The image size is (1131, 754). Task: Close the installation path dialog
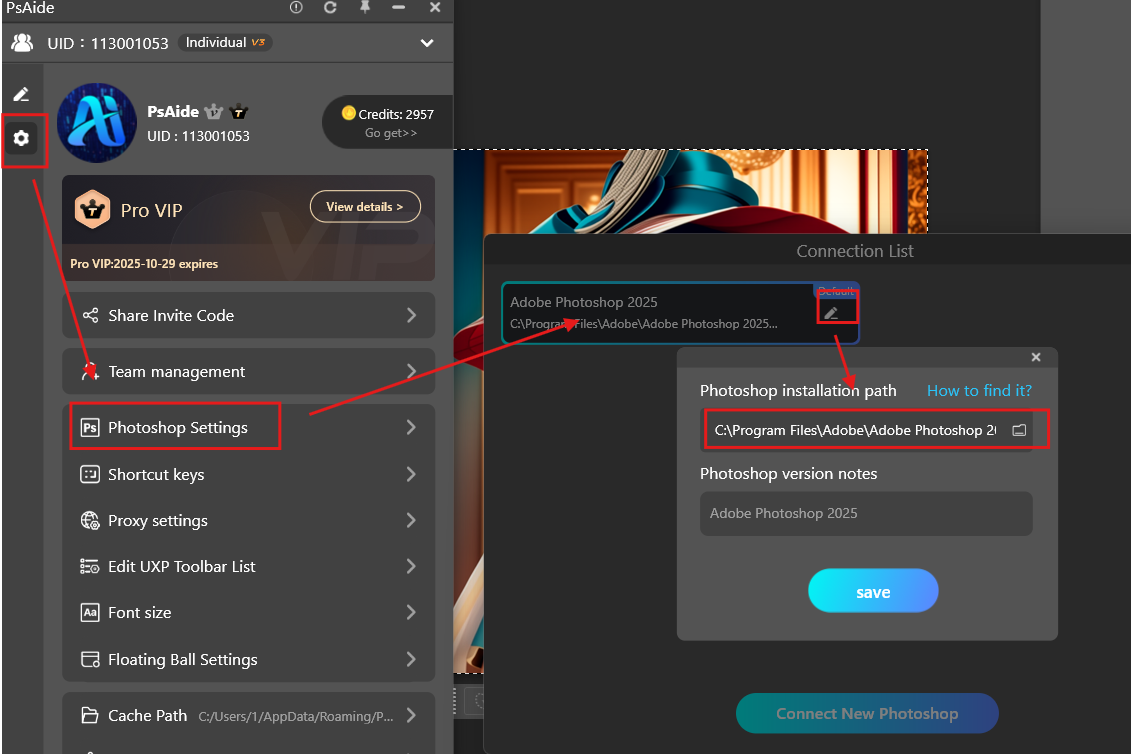coord(1036,357)
